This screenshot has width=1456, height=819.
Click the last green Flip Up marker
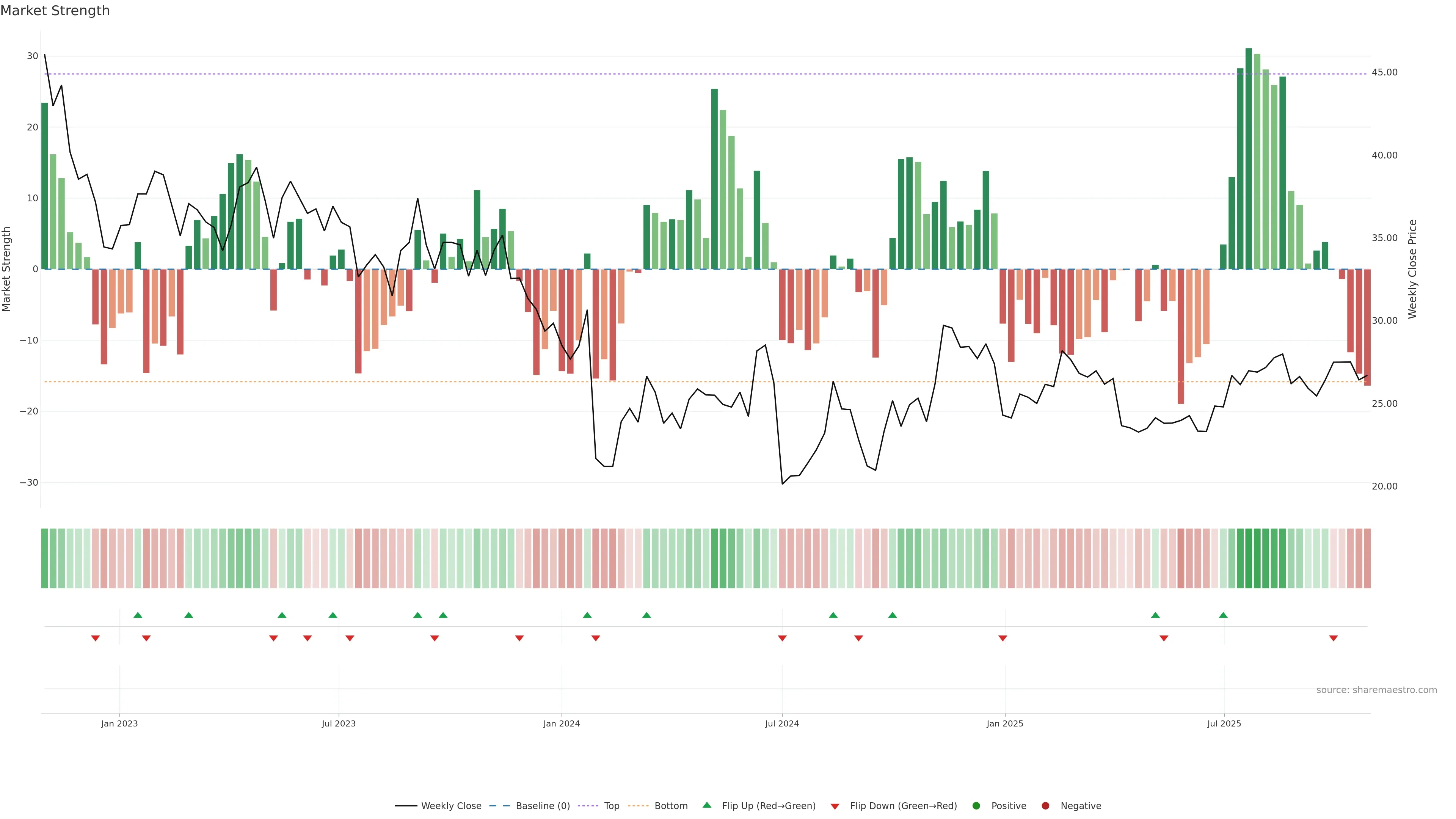coord(1223,615)
